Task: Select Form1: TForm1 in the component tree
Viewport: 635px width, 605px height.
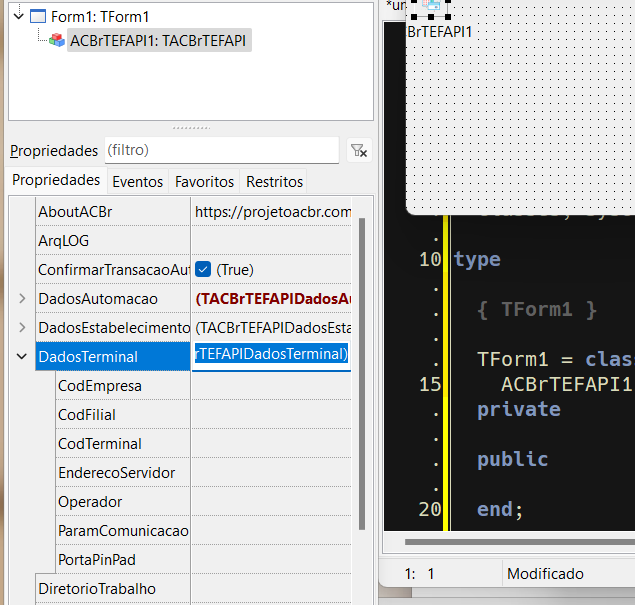Action: coord(100,17)
